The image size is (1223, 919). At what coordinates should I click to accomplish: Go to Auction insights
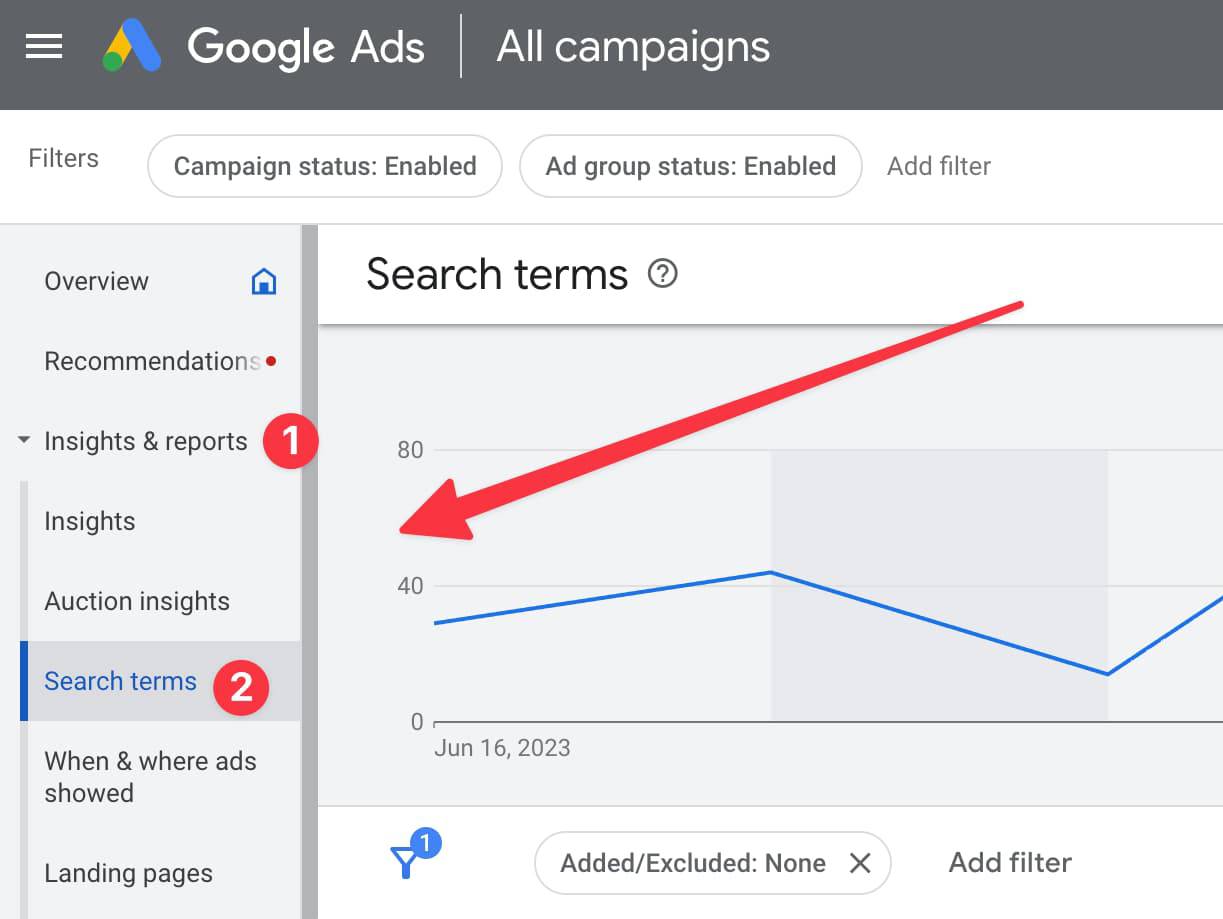[137, 601]
